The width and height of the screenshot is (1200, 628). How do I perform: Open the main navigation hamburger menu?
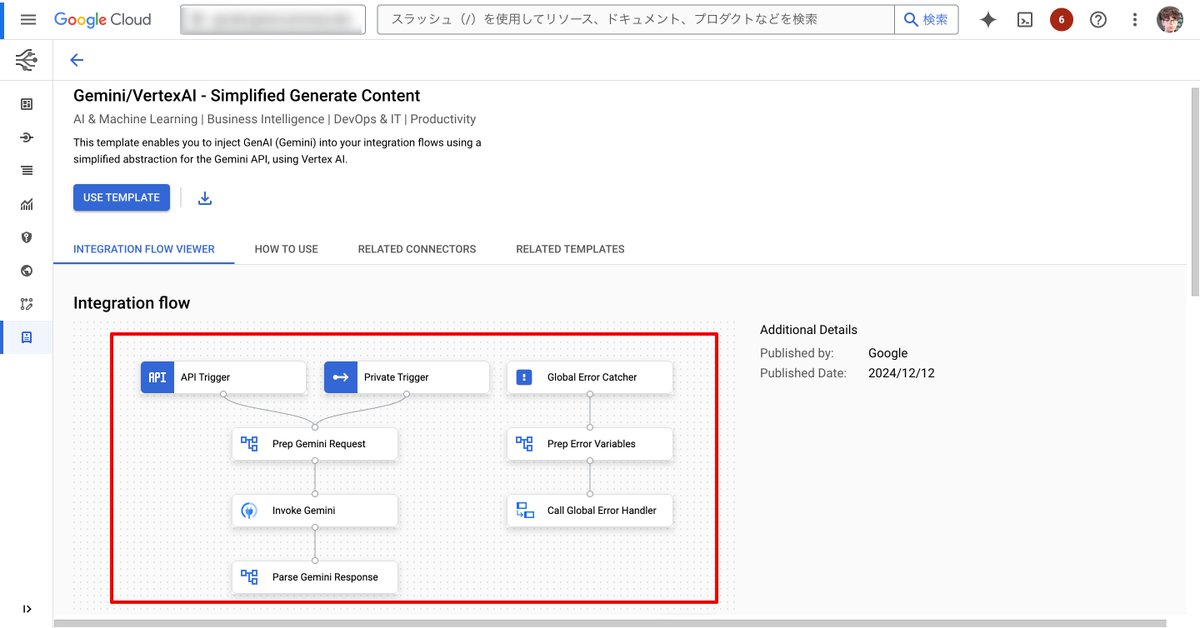[x=27, y=19]
